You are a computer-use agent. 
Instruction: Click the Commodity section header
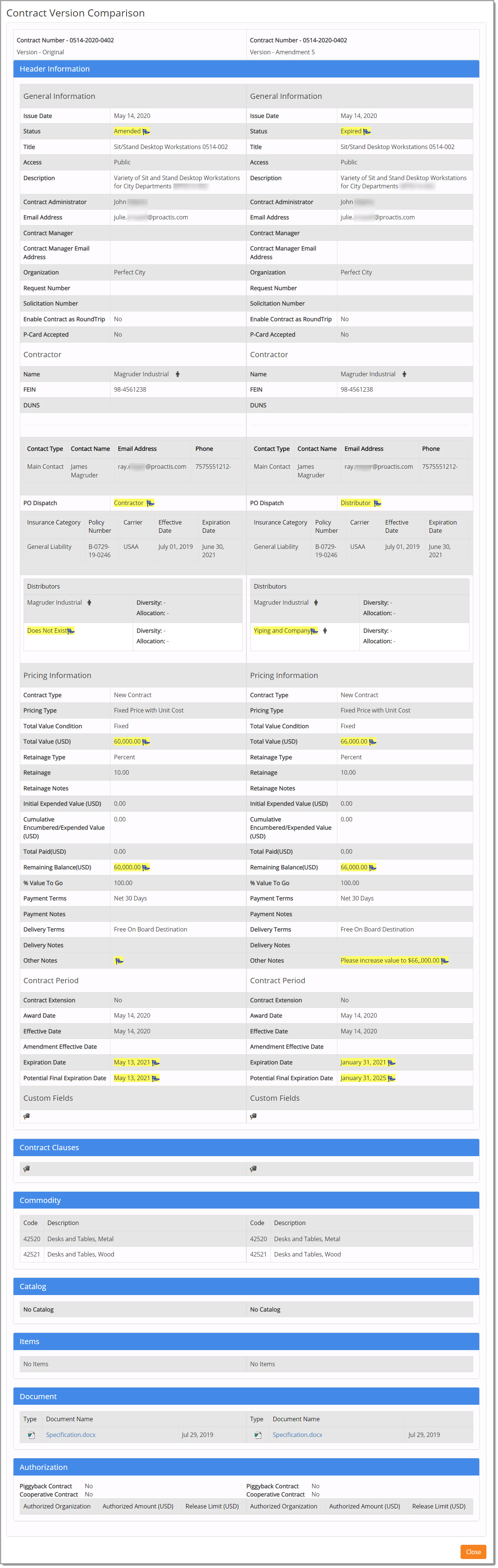246,1200
